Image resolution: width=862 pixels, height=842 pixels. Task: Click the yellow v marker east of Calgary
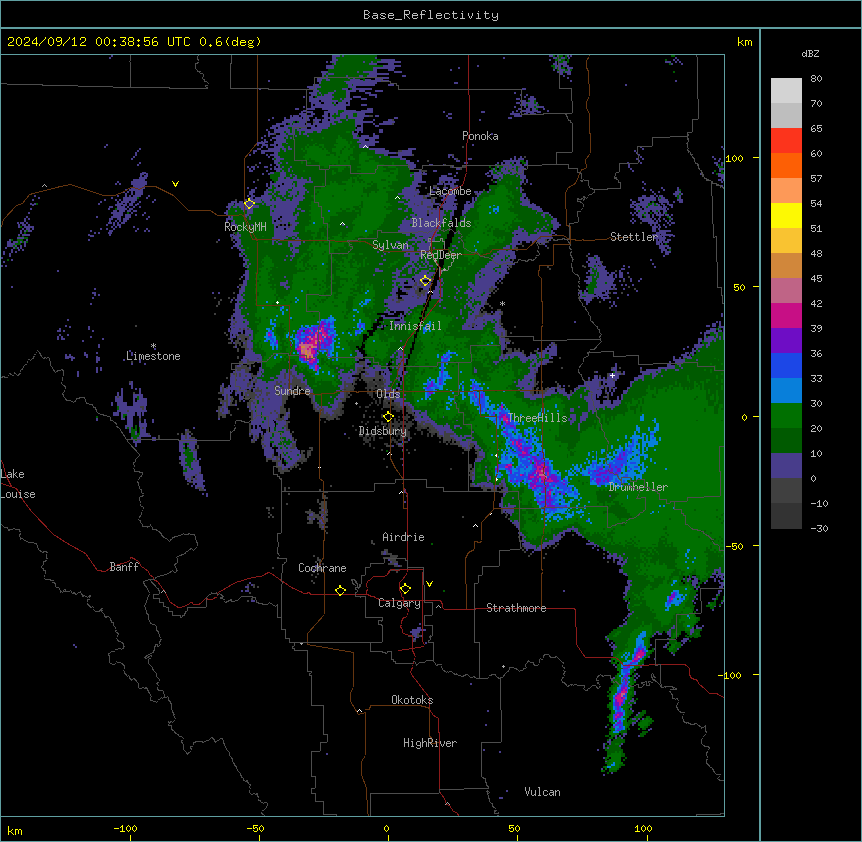pyautogui.click(x=429, y=584)
